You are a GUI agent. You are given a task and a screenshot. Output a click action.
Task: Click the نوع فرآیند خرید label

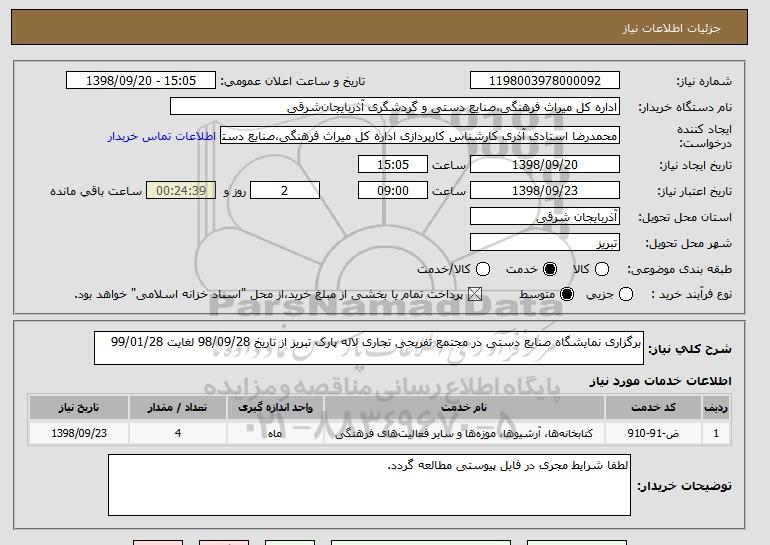coord(691,294)
